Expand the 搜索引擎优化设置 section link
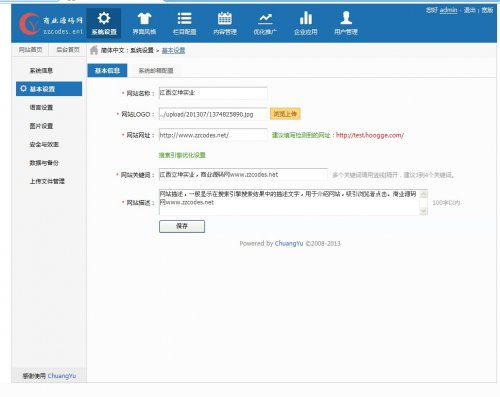 tap(182, 155)
